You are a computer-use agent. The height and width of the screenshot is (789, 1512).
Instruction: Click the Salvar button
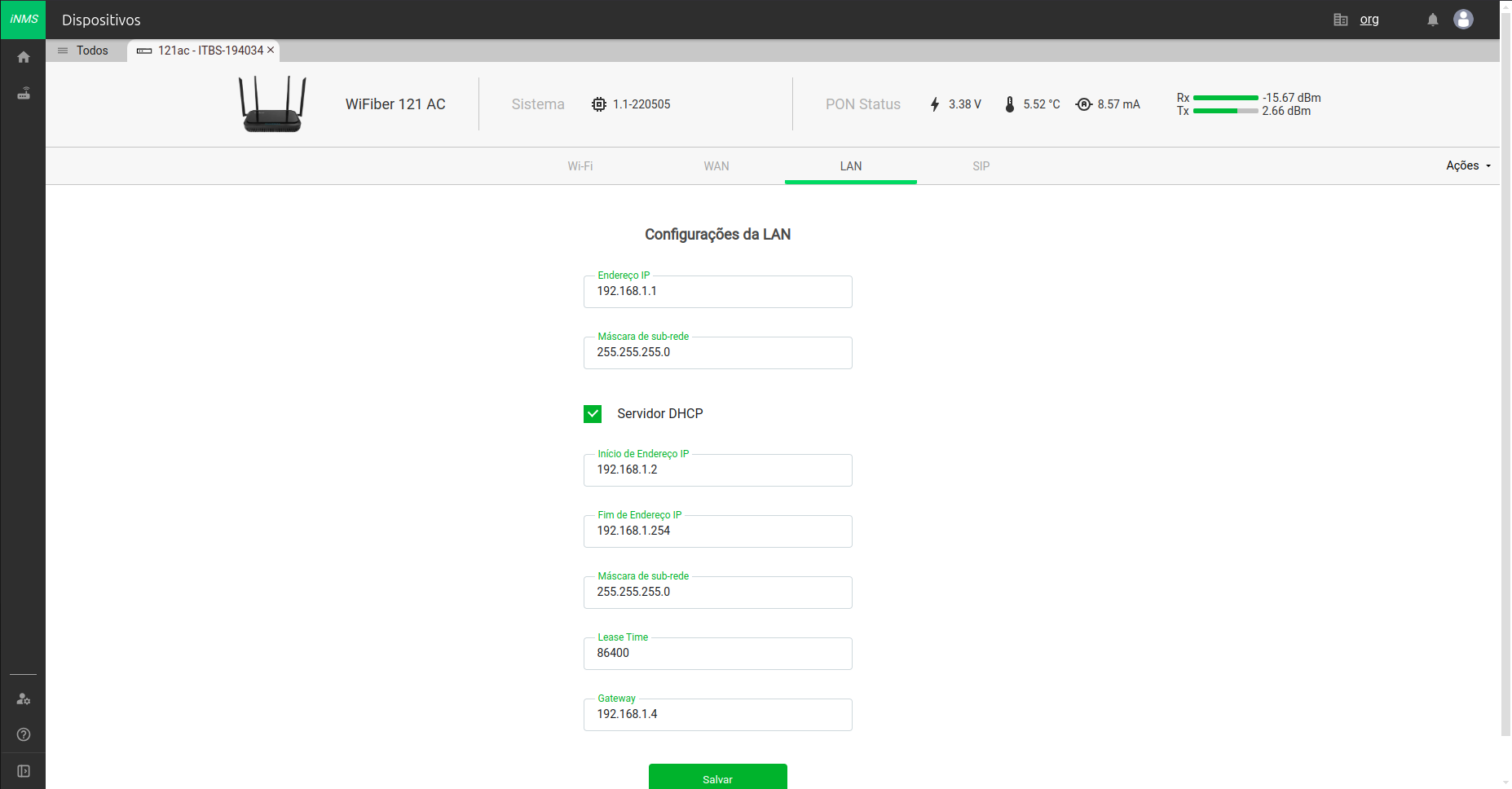tap(718, 777)
